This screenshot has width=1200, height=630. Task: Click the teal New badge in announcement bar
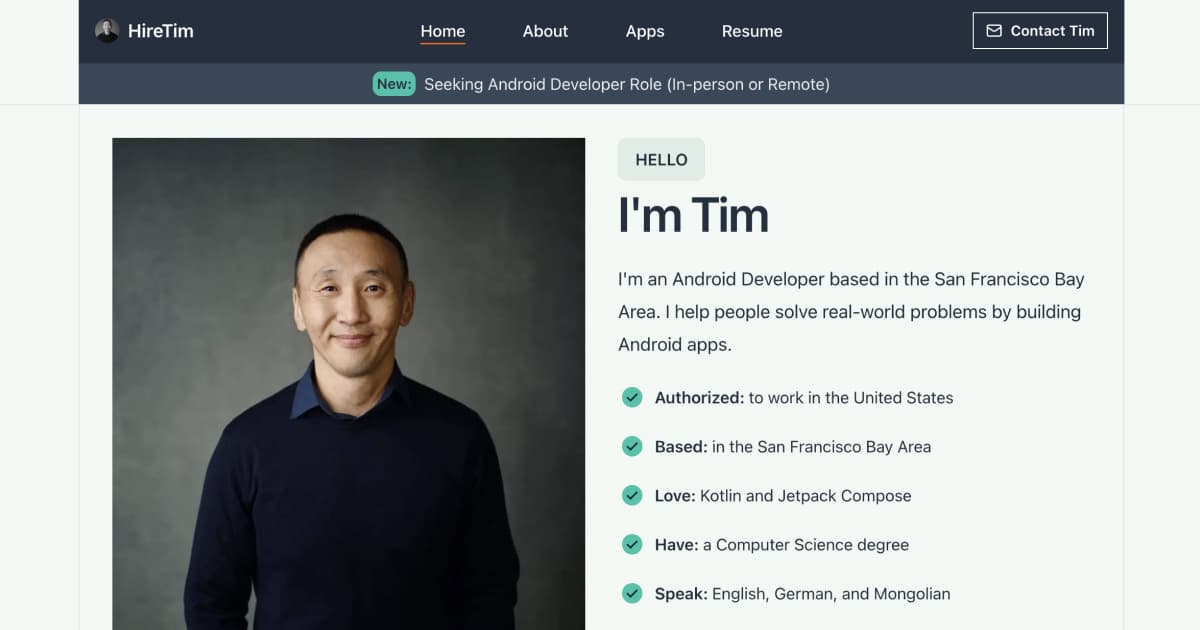pyautogui.click(x=394, y=84)
